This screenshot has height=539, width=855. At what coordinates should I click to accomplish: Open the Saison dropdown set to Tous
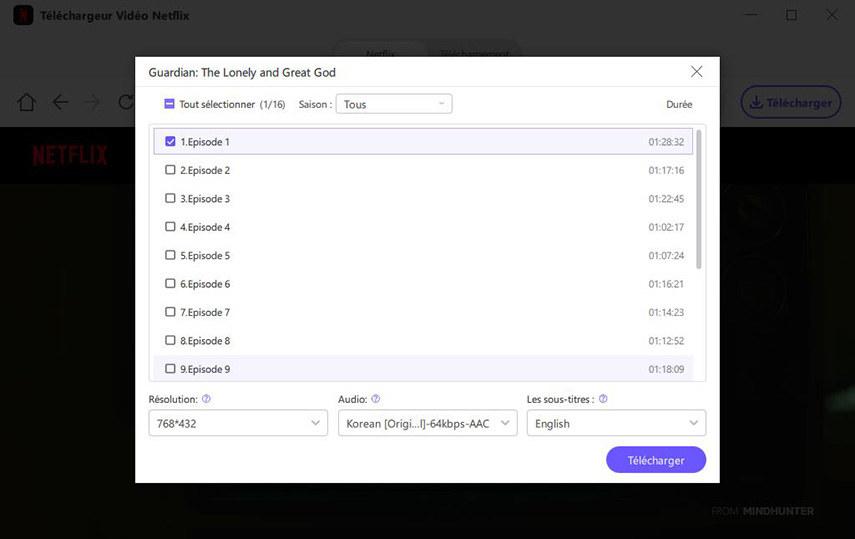(394, 104)
